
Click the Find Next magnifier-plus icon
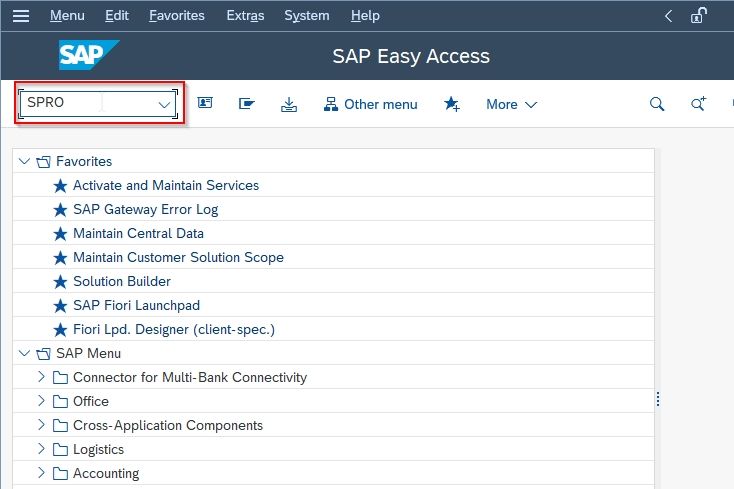pyautogui.click(x=698, y=103)
